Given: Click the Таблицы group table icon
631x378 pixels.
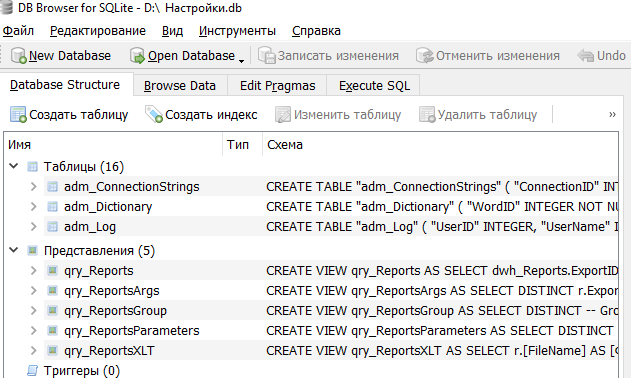Looking at the screenshot, I should click(x=32, y=166).
